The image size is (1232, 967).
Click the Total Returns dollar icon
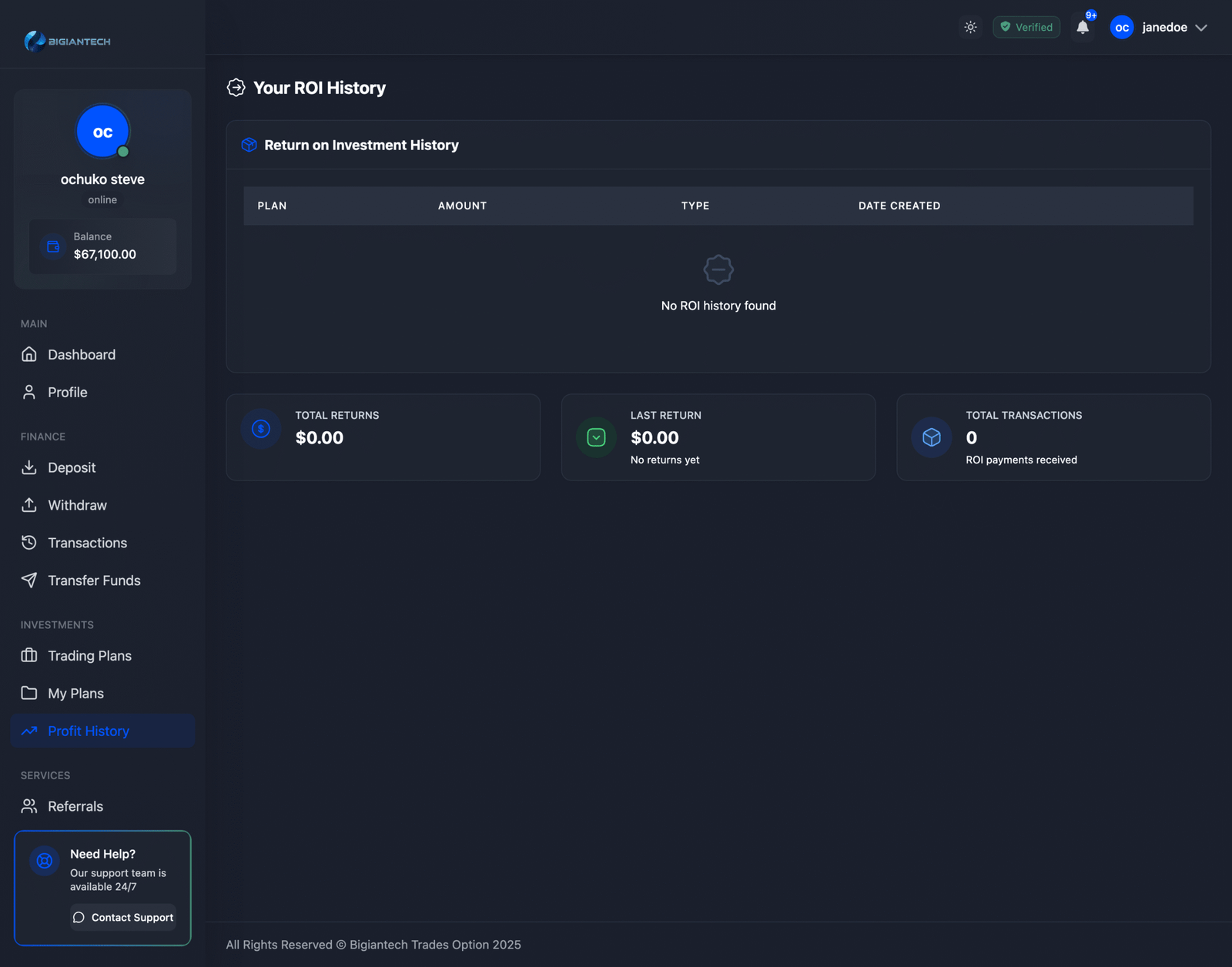pos(261,429)
